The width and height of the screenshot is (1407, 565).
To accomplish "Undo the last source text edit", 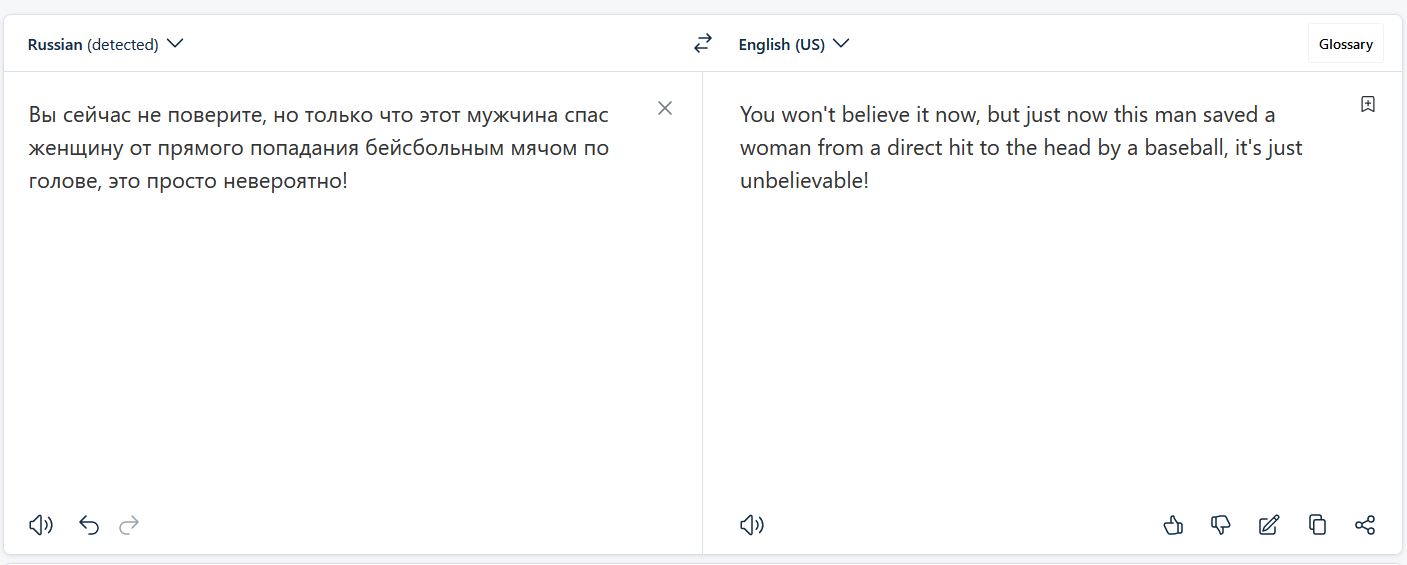I will tap(89, 525).
